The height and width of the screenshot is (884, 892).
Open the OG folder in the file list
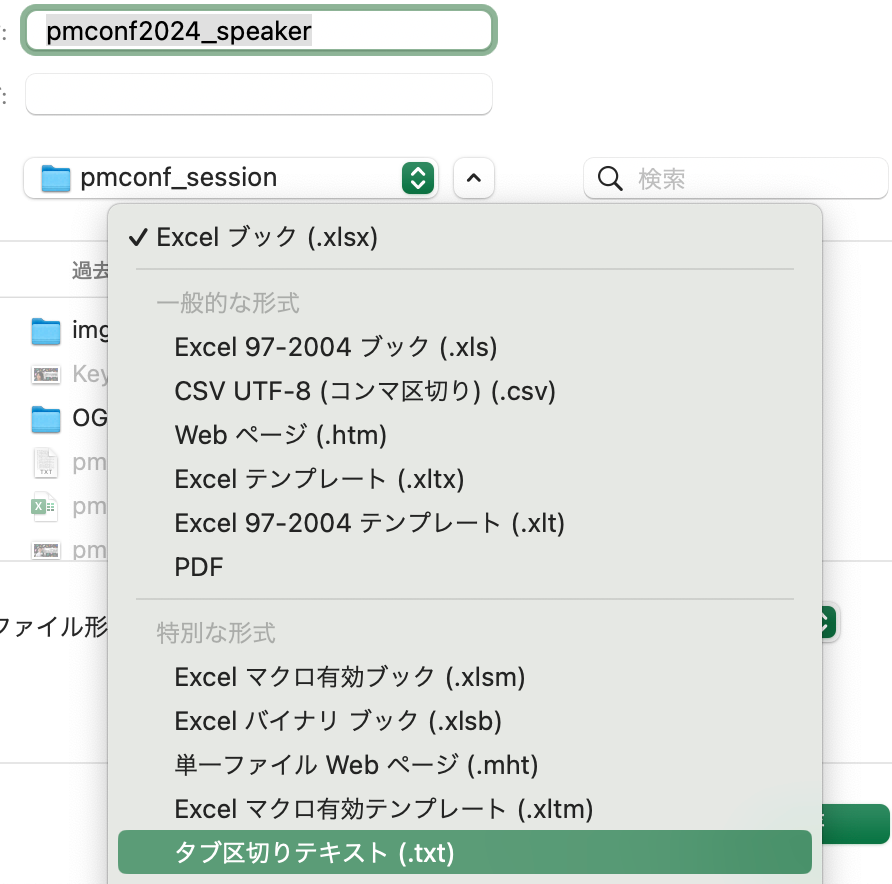tap(45, 419)
